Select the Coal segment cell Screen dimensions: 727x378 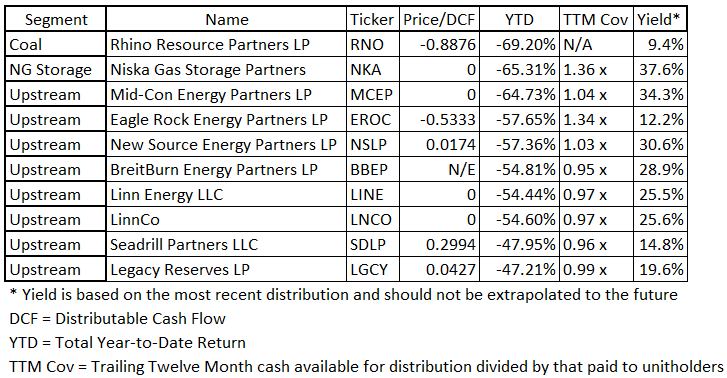pyautogui.click(x=56, y=45)
